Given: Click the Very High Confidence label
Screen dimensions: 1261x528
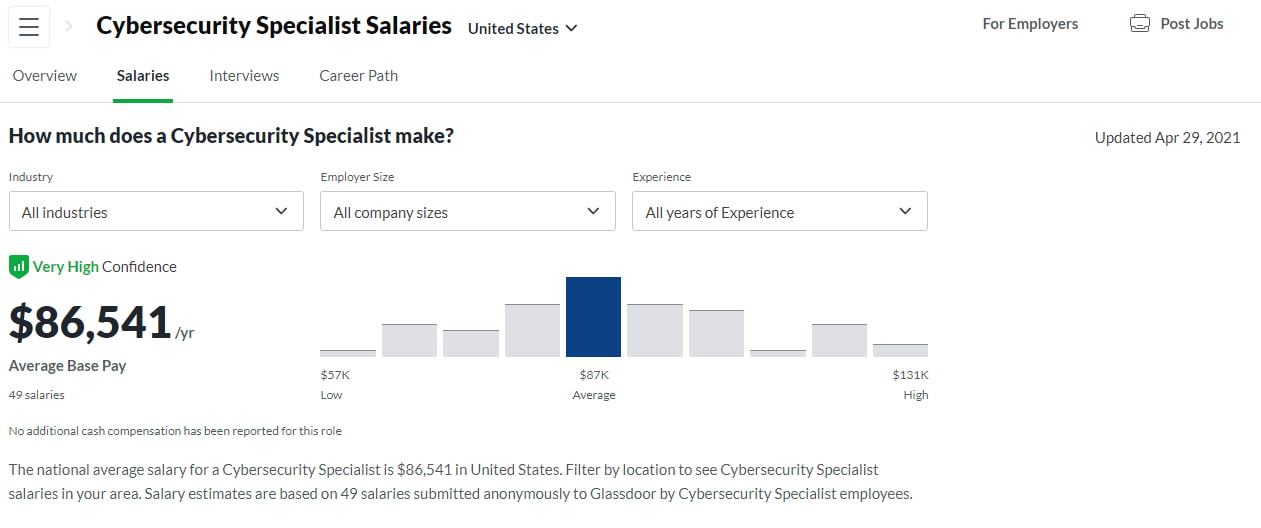Looking at the screenshot, I should [105, 267].
